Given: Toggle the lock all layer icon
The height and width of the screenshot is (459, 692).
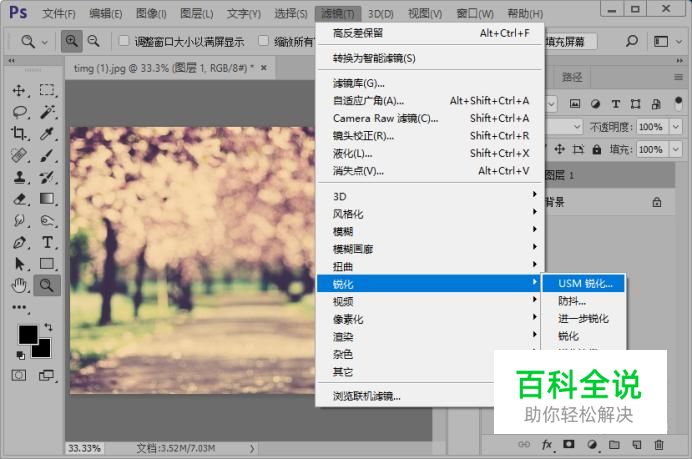Looking at the screenshot, I should coord(597,150).
